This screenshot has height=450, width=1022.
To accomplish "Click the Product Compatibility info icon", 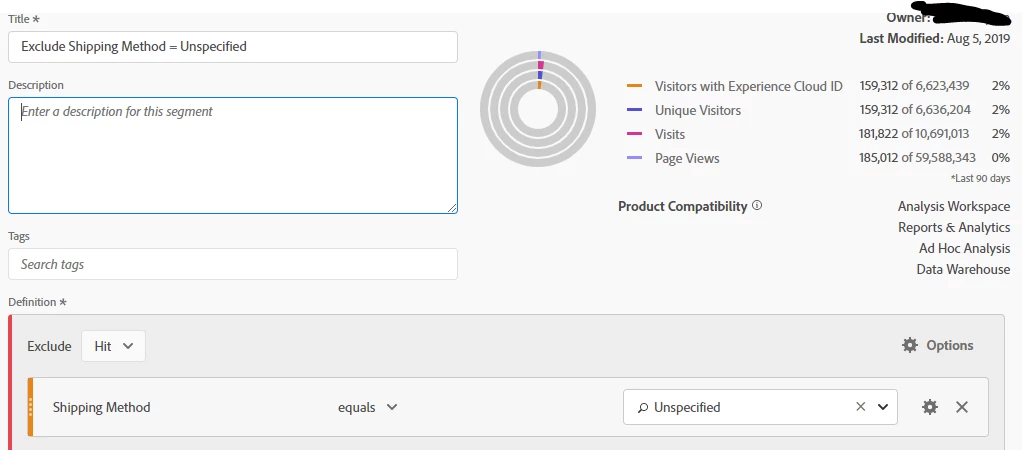I will click(757, 206).
